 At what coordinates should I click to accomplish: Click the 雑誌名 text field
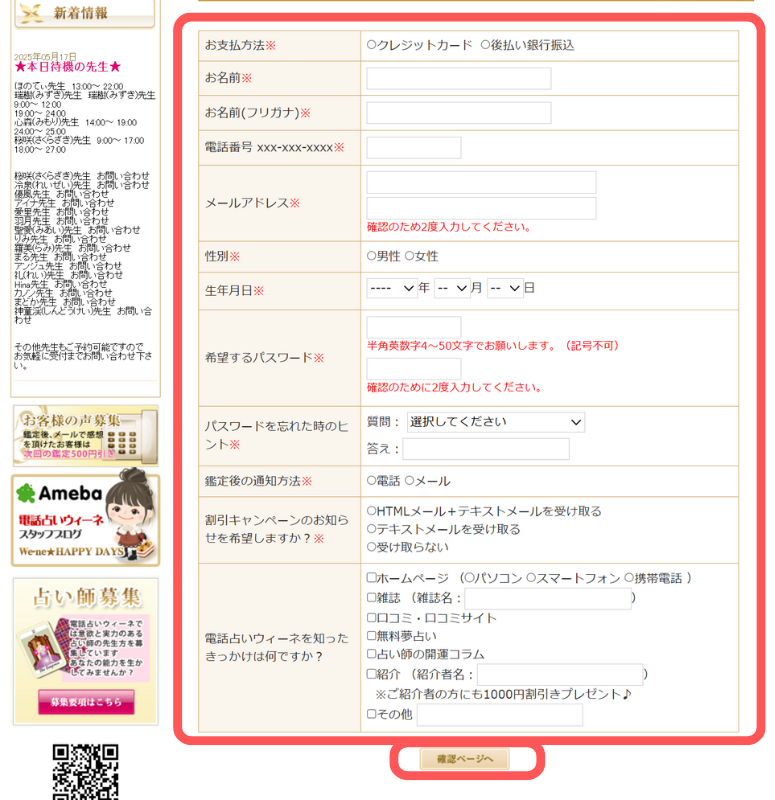[x=548, y=598]
